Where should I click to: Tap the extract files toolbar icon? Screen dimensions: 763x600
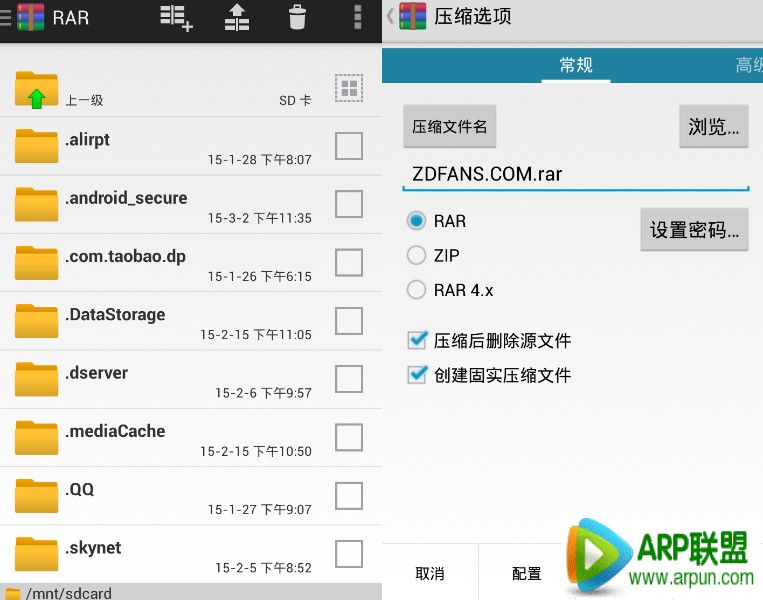[236, 18]
